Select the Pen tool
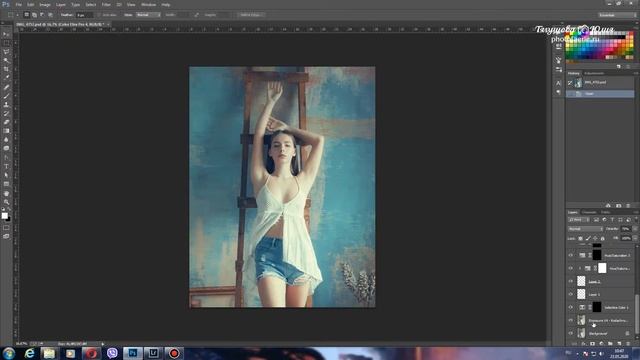The image size is (640, 360). pyautogui.click(x=6, y=158)
